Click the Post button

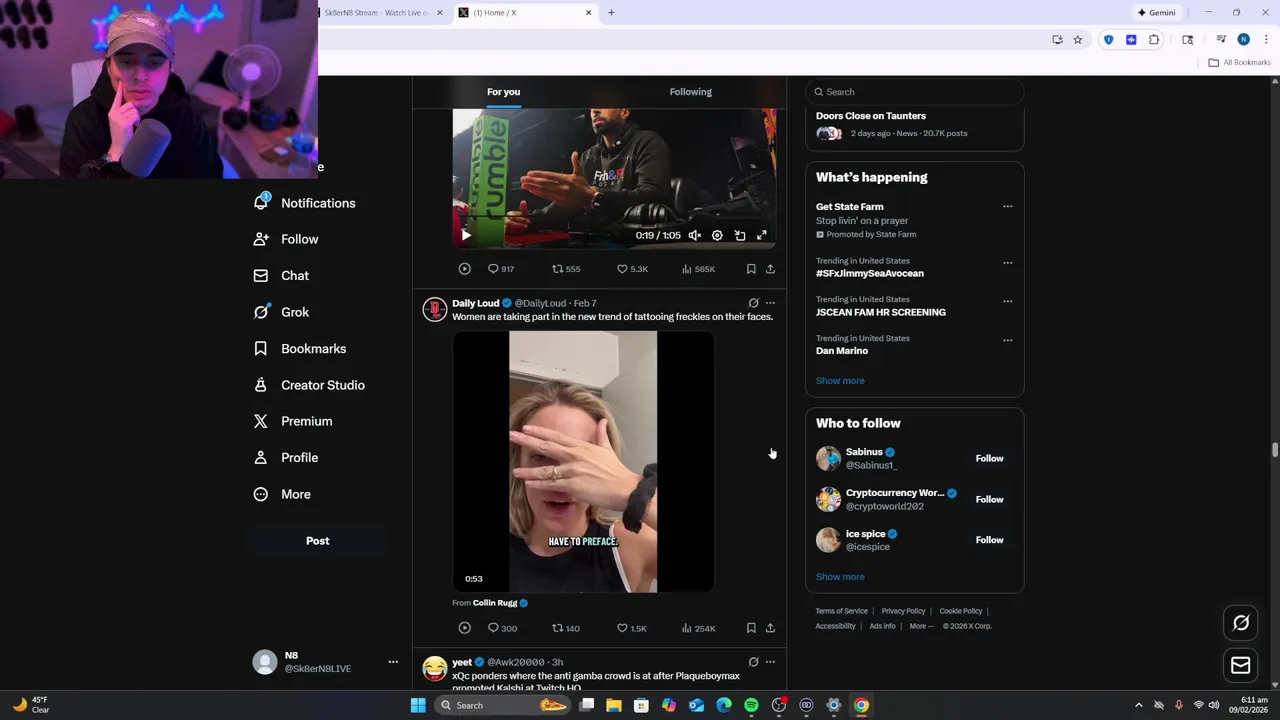317,541
